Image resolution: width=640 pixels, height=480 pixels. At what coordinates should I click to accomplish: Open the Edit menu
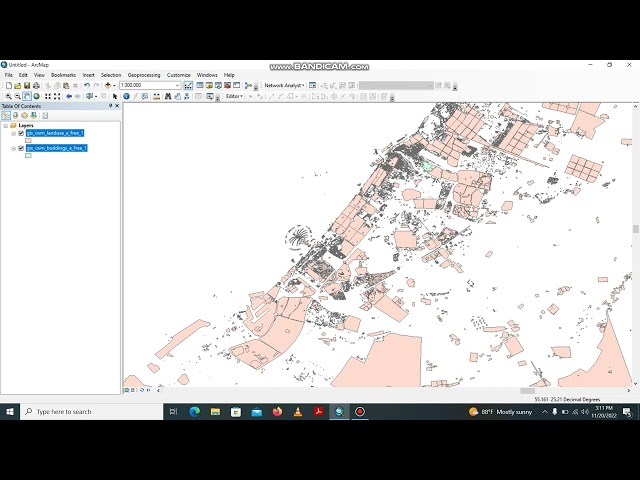click(x=23, y=75)
